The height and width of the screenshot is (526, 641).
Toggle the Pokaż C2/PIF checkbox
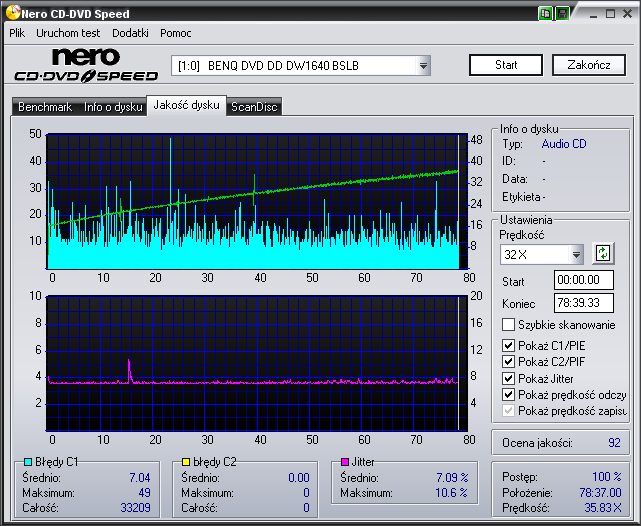pyautogui.click(x=508, y=362)
